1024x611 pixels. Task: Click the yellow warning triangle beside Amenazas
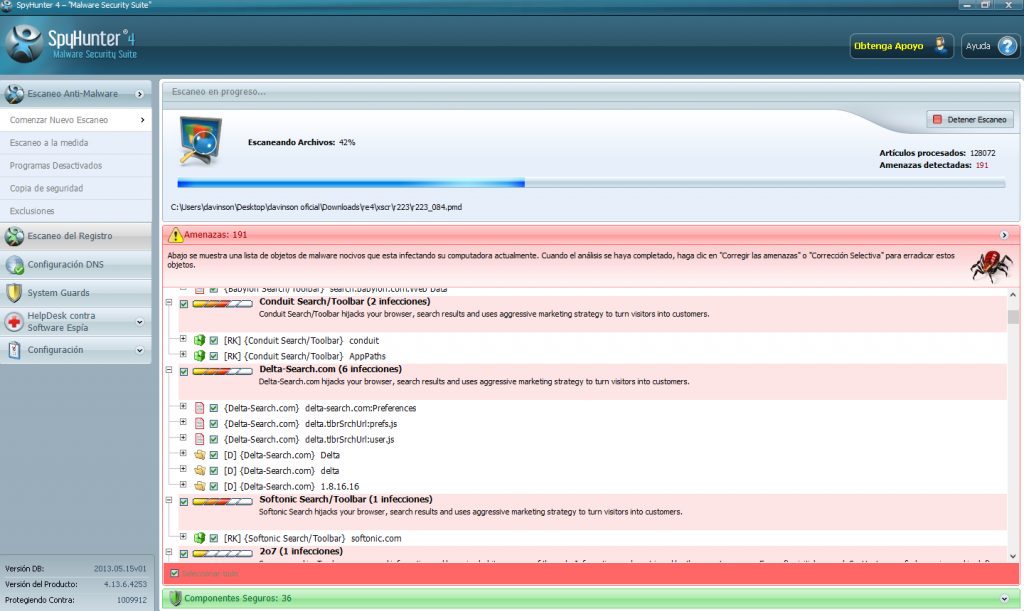click(175, 234)
